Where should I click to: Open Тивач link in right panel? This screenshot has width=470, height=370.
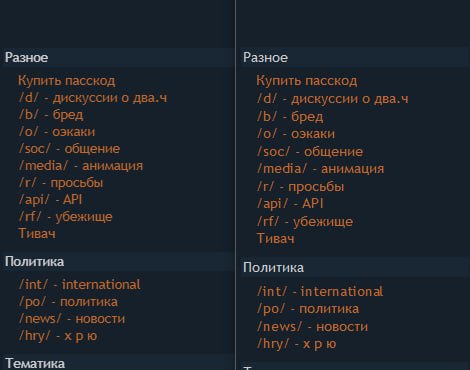tap(276, 239)
